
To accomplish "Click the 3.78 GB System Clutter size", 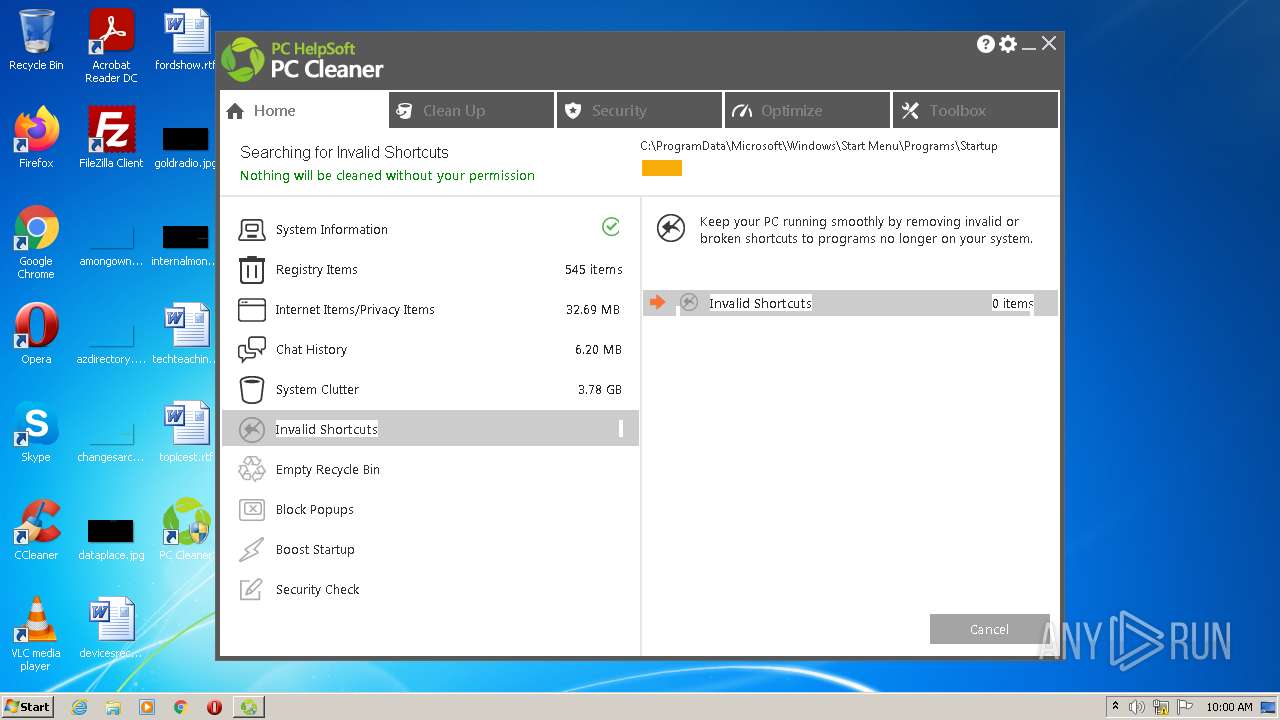I will pos(600,390).
